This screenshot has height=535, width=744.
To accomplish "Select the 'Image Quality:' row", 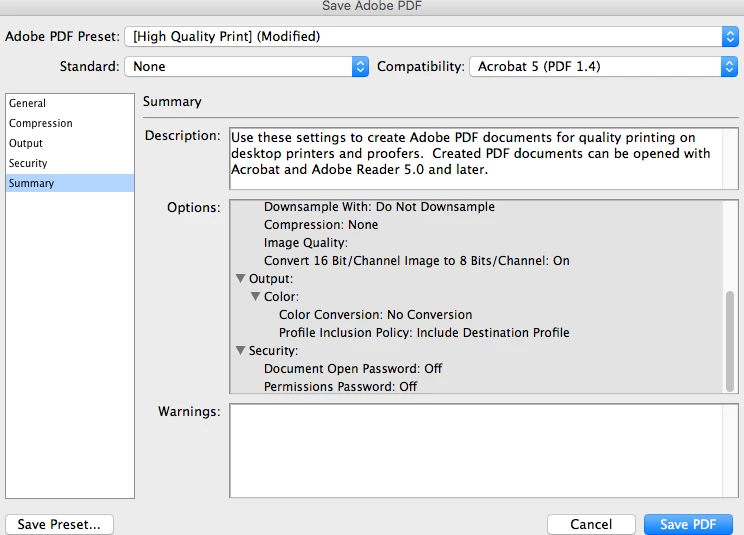I will [306, 243].
